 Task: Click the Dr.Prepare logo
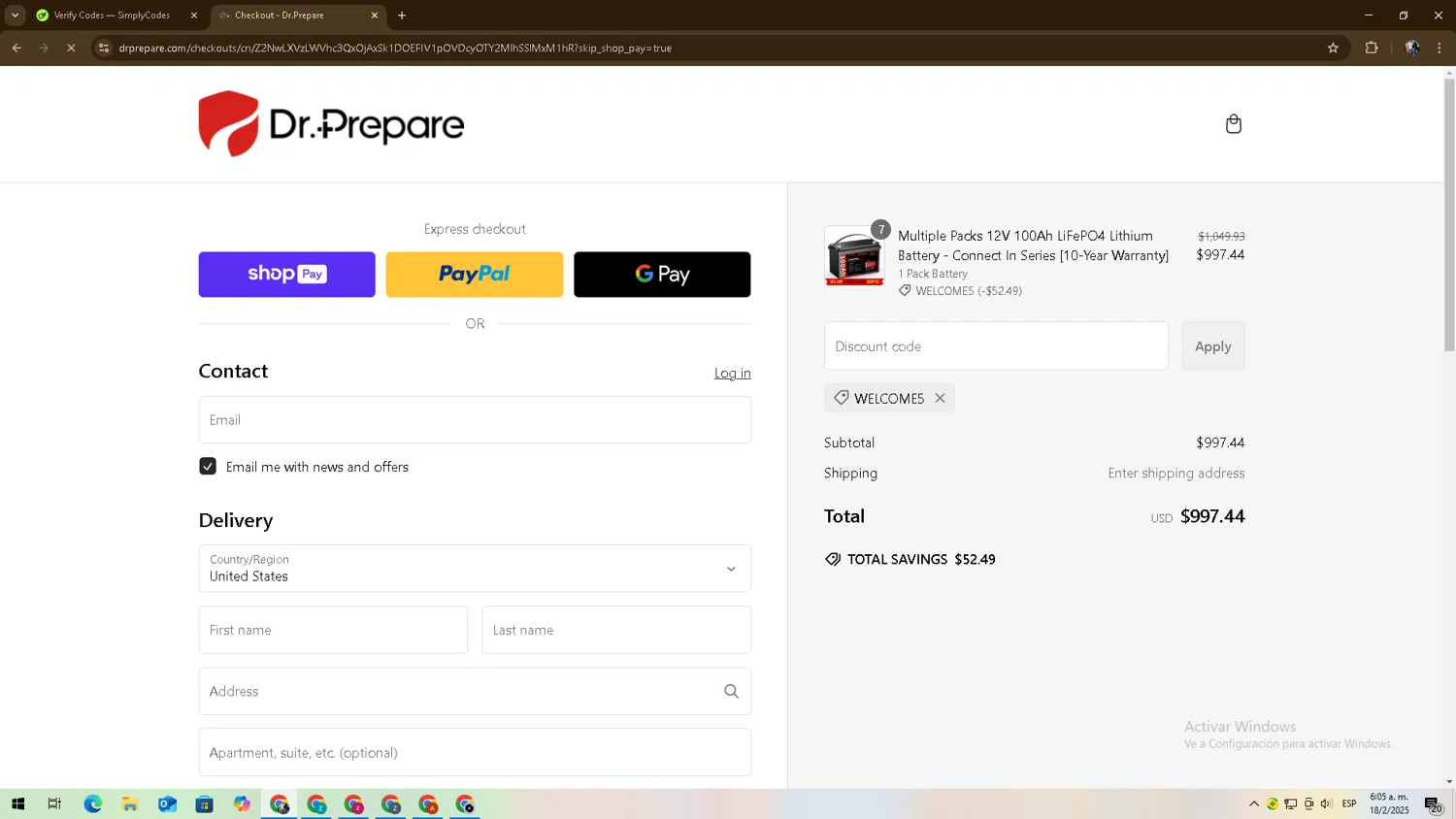pyautogui.click(x=331, y=124)
